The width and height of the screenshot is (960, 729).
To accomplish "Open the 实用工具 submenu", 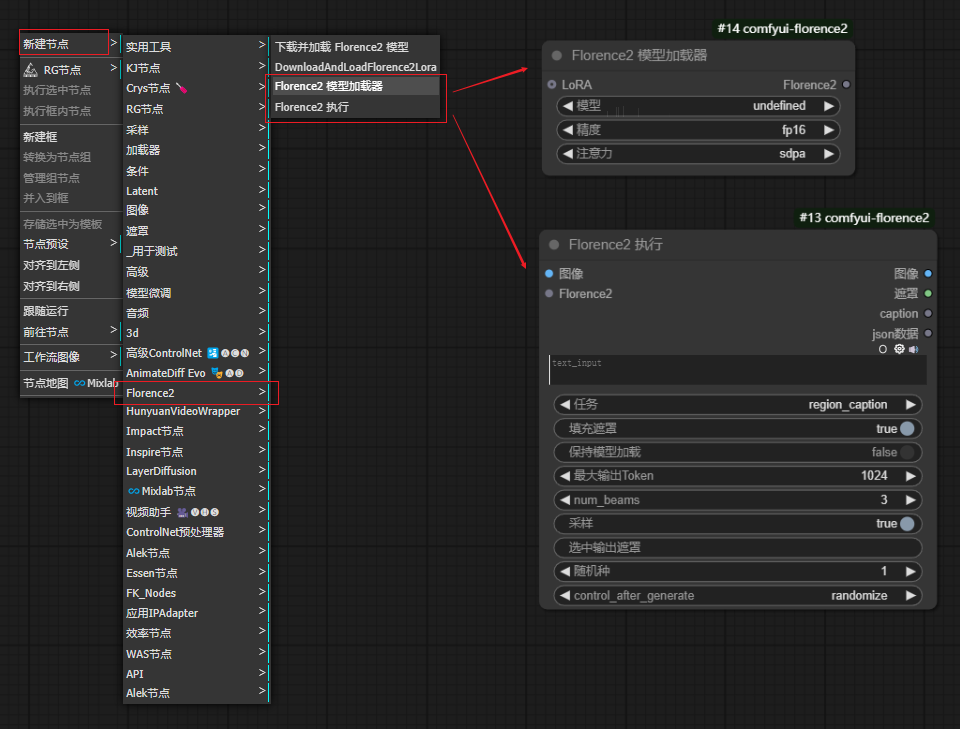I will click(196, 47).
